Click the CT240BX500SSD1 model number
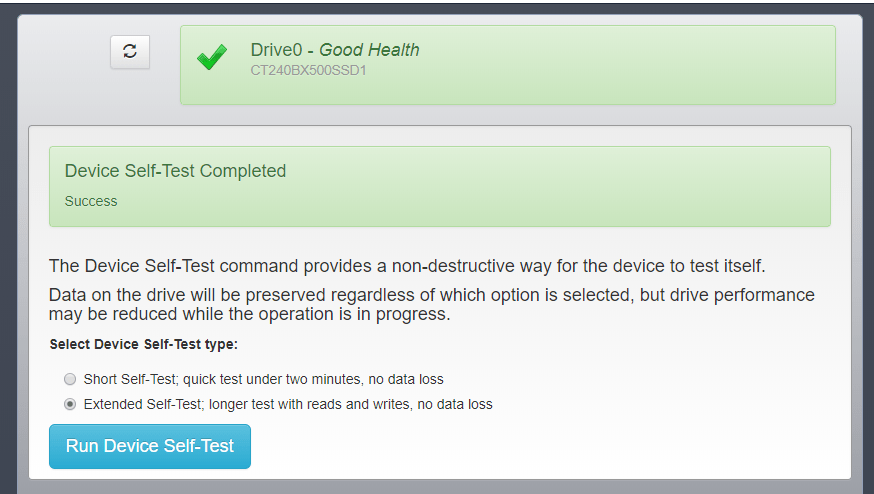 tap(308, 71)
